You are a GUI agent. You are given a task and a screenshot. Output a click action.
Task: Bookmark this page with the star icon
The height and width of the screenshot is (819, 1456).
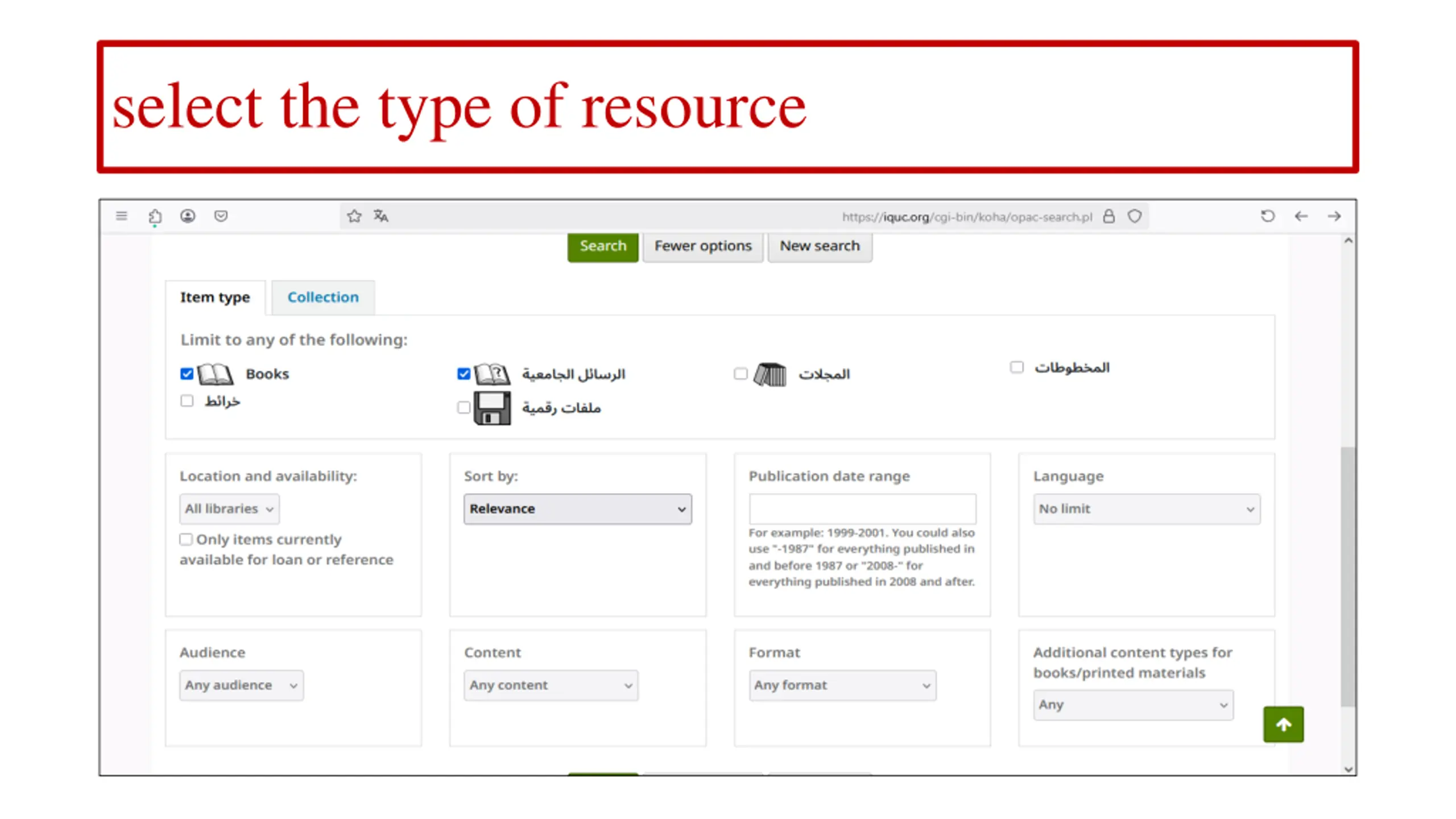coord(354,216)
